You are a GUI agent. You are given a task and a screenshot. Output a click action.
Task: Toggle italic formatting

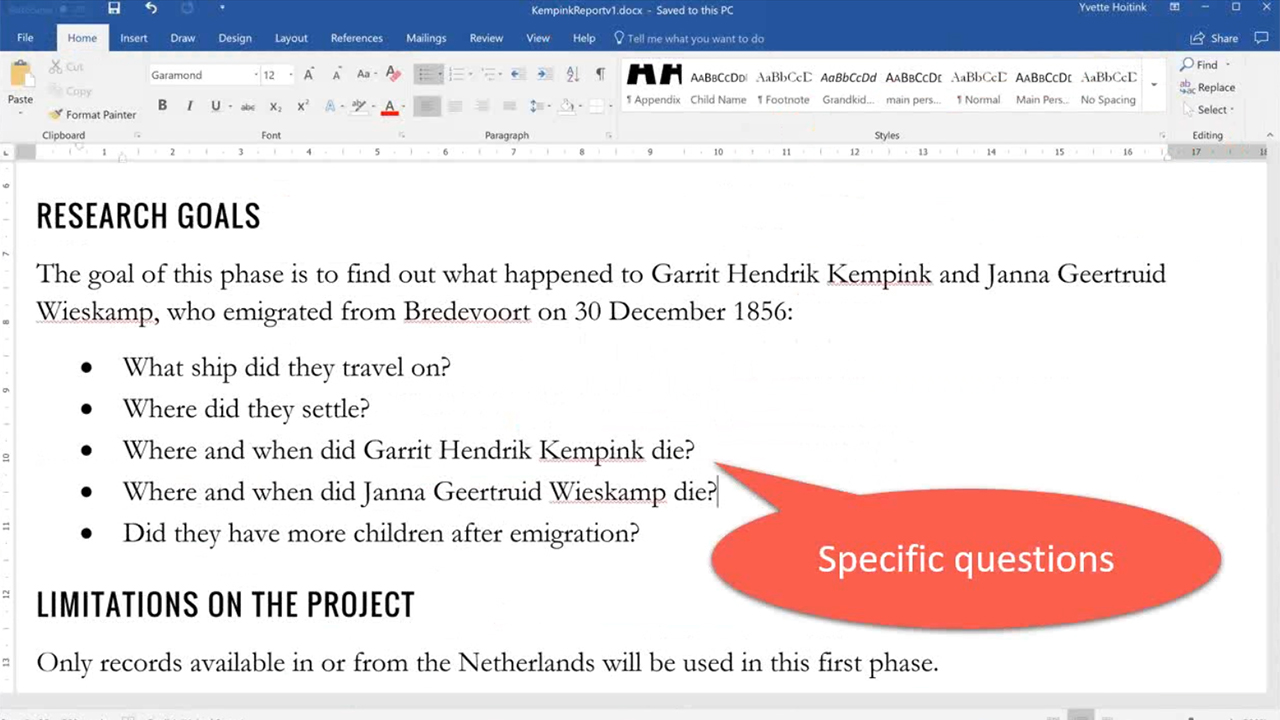click(189, 106)
